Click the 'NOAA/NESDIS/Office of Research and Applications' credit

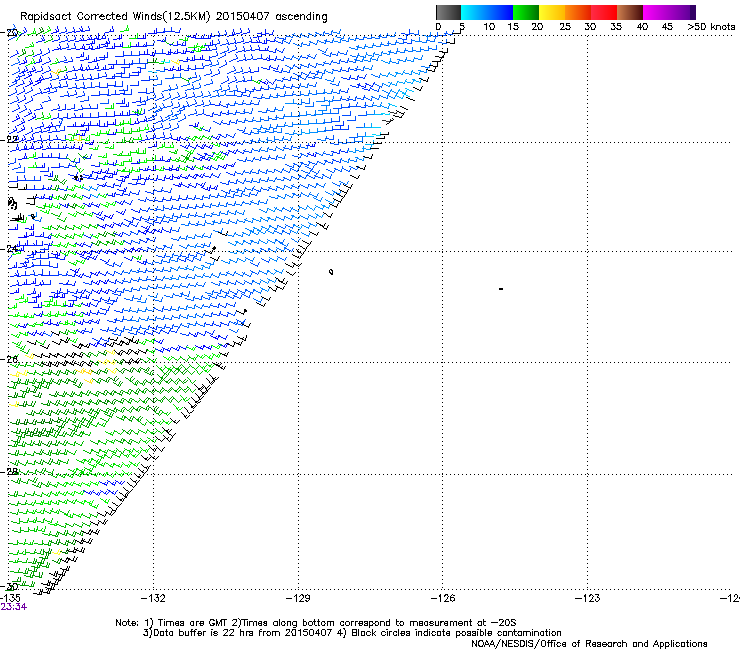click(x=589, y=644)
